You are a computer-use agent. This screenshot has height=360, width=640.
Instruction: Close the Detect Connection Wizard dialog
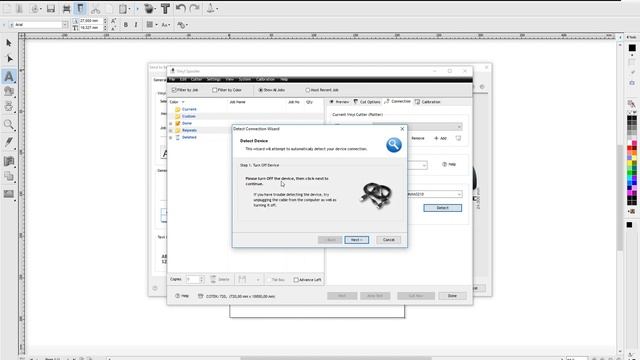click(402, 129)
